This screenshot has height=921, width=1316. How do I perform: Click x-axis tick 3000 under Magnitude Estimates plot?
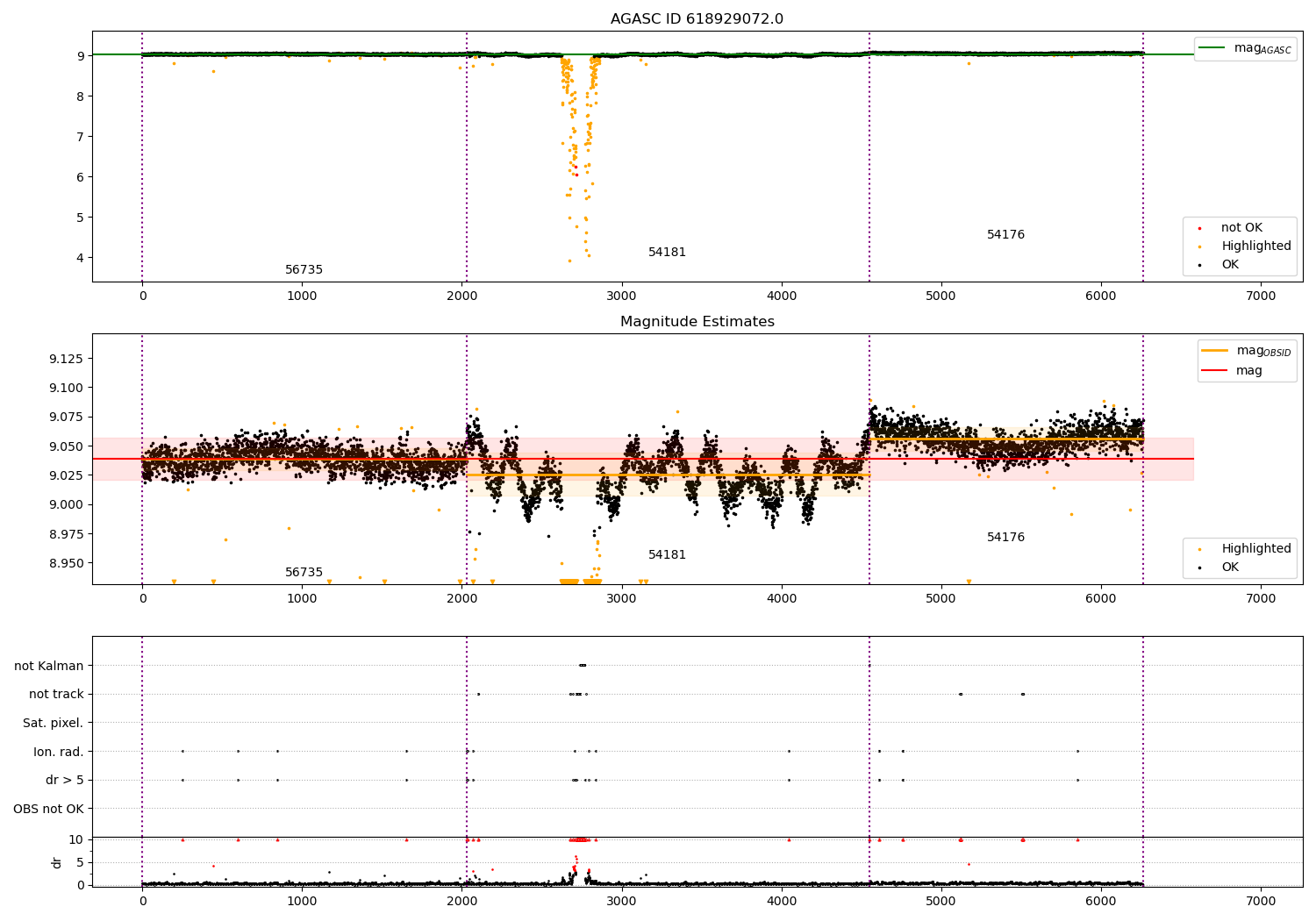[622, 599]
